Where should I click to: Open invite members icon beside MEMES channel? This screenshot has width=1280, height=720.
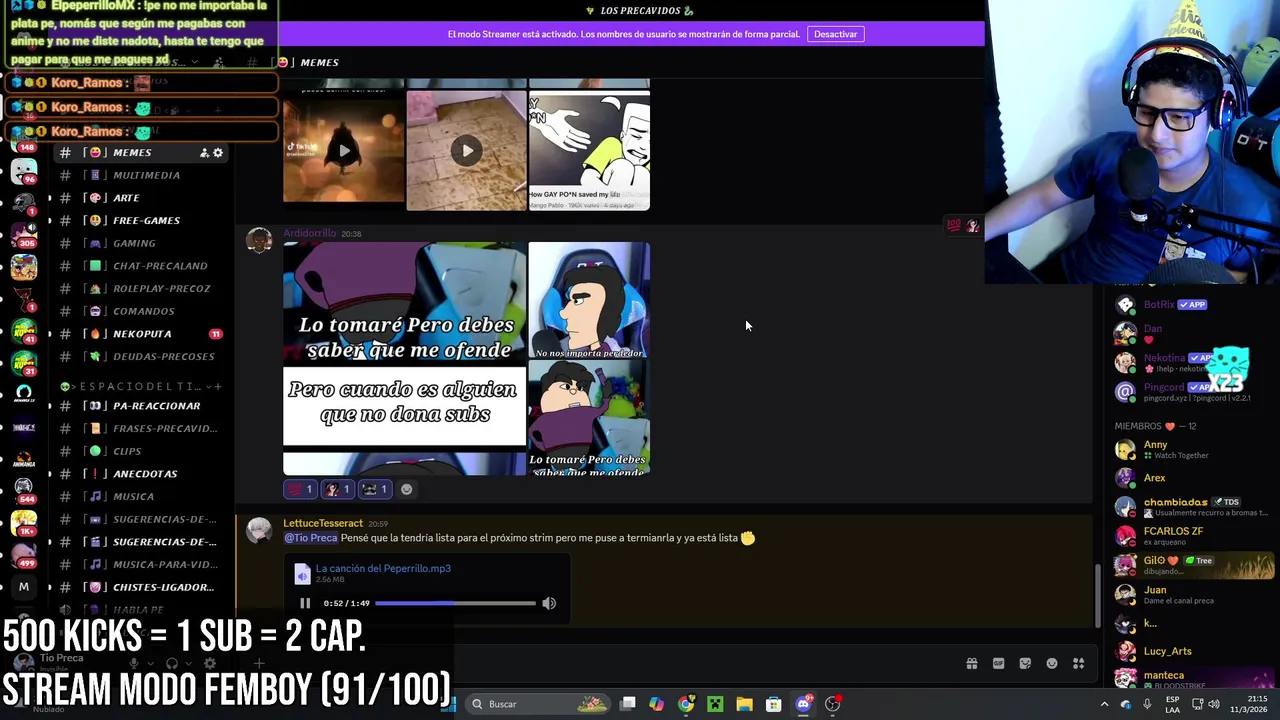(x=204, y=153)
